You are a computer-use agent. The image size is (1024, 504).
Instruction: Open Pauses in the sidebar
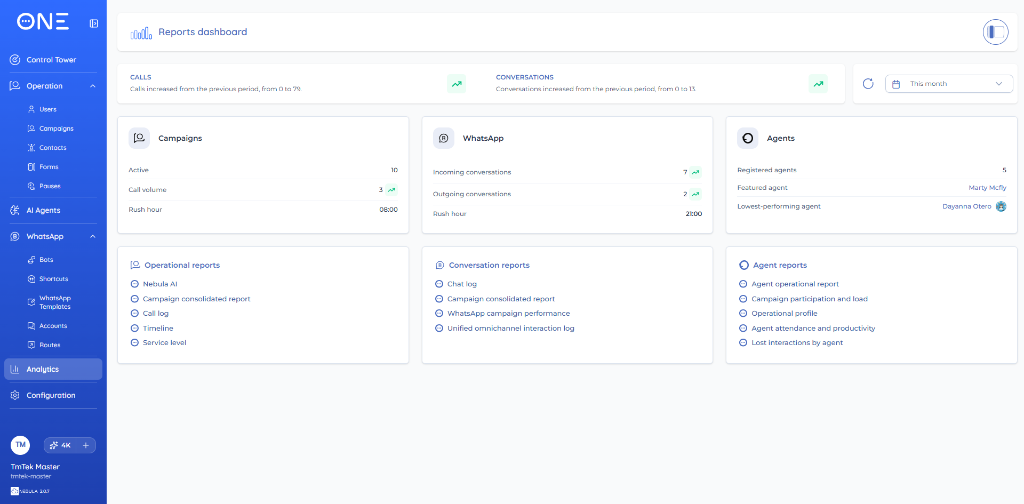click(50, 186)
